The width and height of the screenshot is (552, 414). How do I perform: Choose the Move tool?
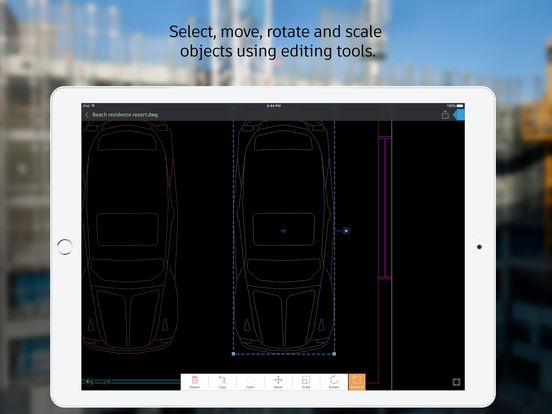278,382
